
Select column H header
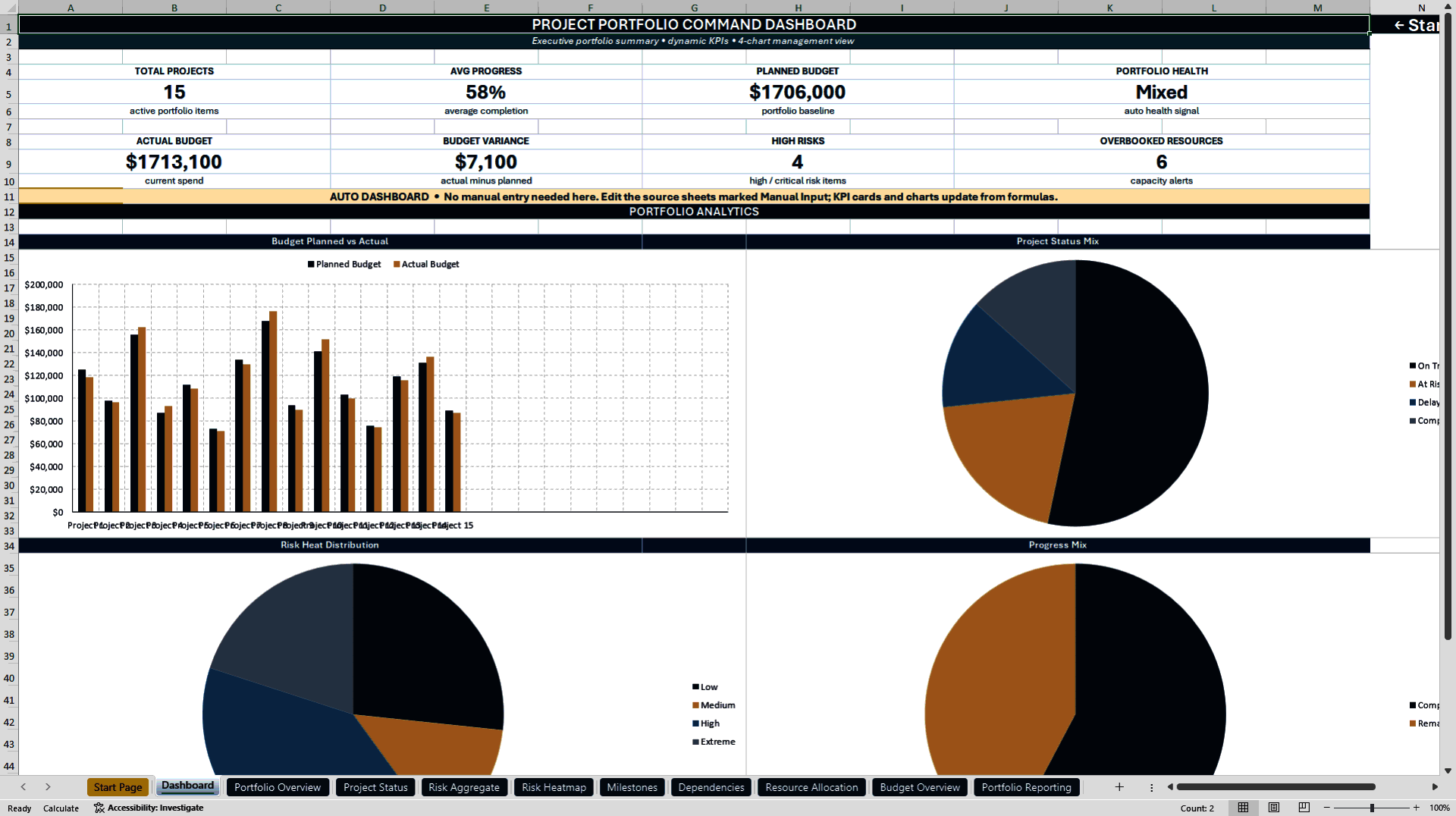click(798, 8)
